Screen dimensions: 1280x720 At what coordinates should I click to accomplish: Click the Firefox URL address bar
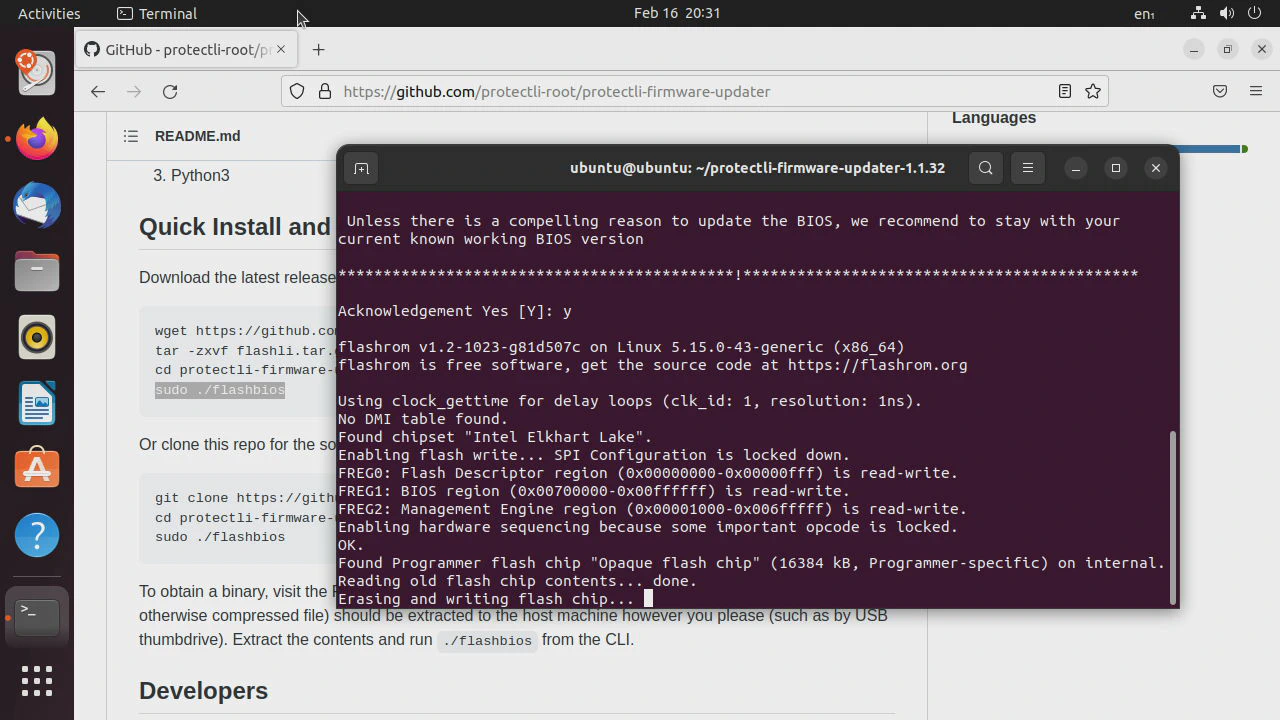click(694, 91)
